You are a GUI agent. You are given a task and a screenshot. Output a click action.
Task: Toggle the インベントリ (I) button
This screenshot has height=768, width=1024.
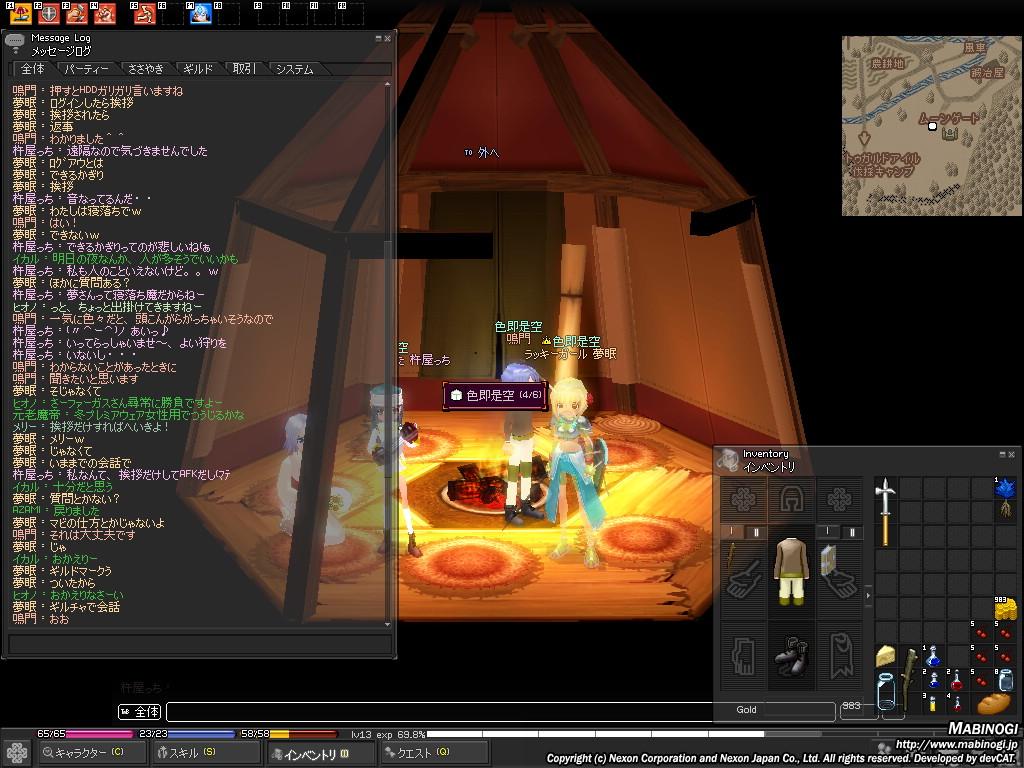(x=320, y=754)
